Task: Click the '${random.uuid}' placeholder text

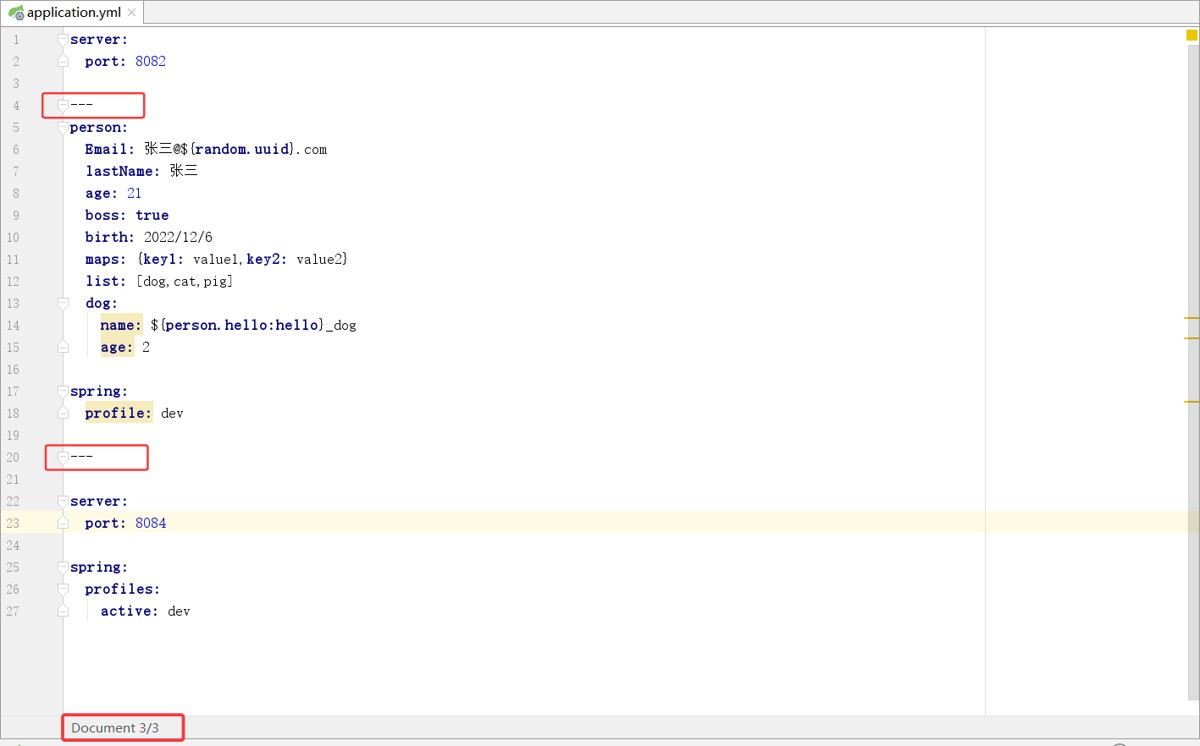Action: tap(239, 149)
